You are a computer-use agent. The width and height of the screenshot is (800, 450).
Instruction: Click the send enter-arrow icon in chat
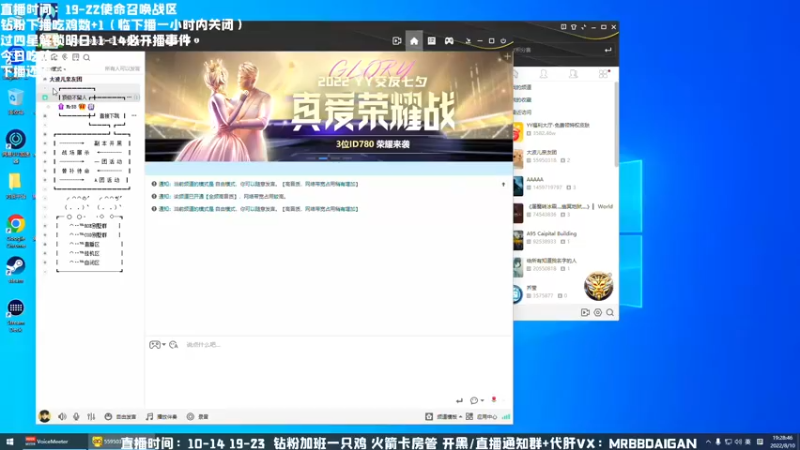[x=459, y=401]
